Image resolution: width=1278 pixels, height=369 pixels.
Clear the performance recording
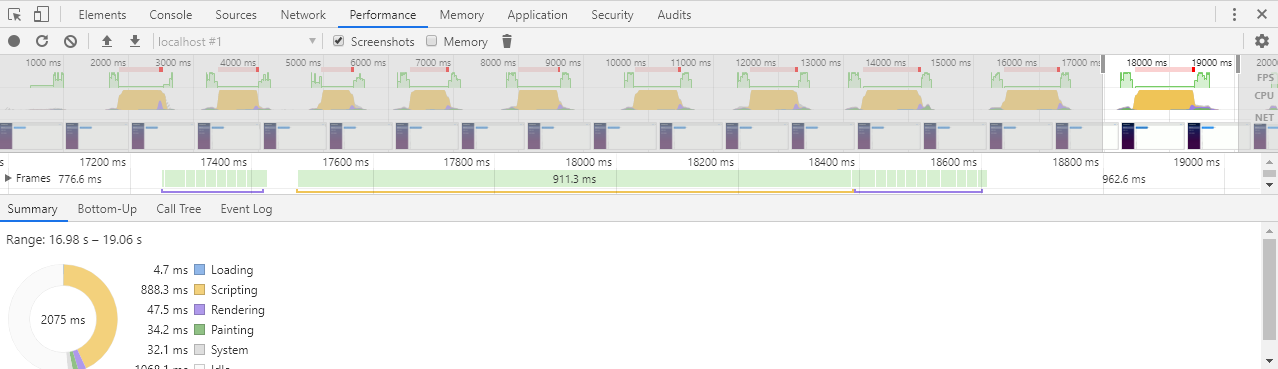point(70,41)
